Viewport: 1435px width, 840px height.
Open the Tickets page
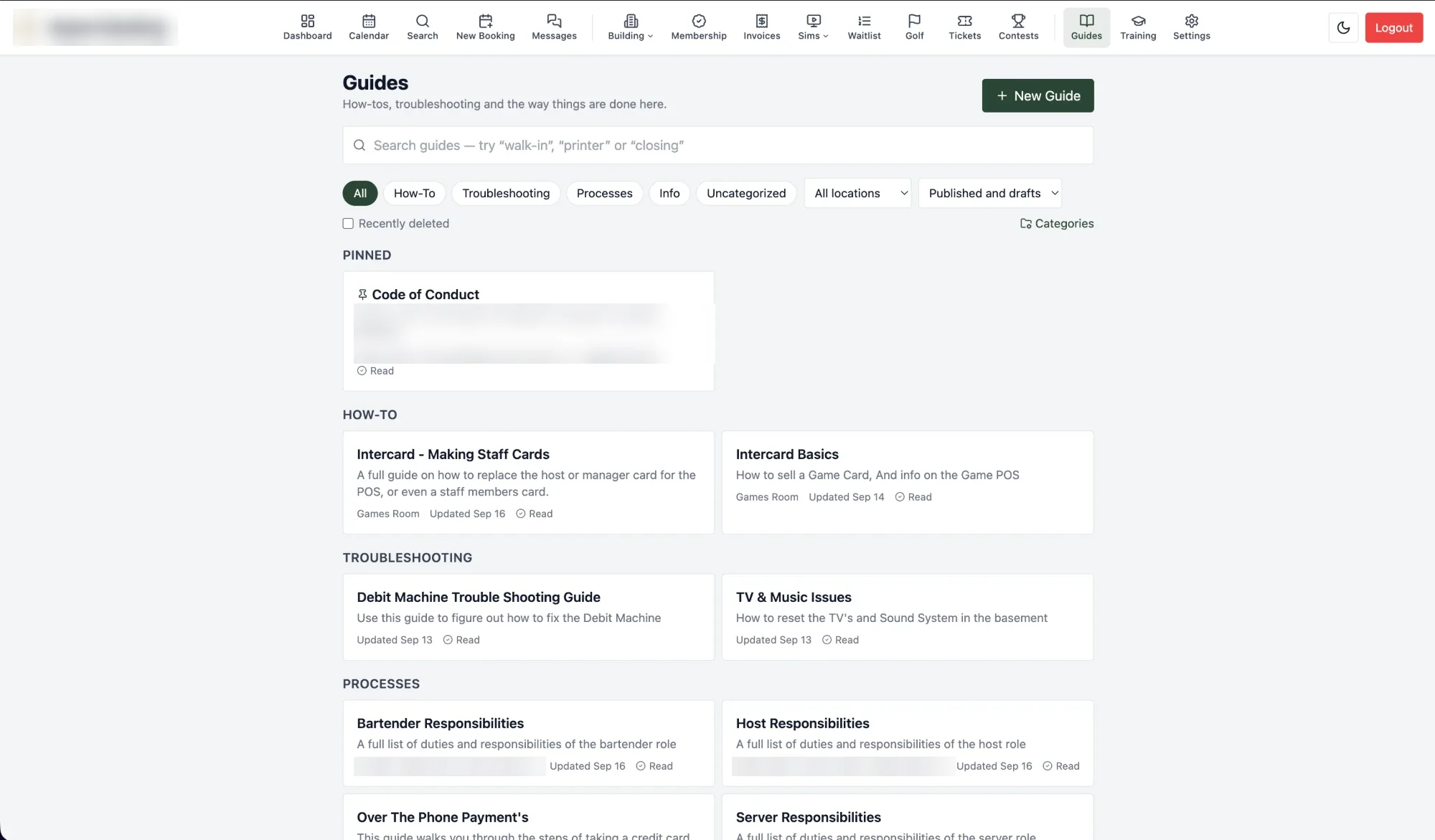964,27
